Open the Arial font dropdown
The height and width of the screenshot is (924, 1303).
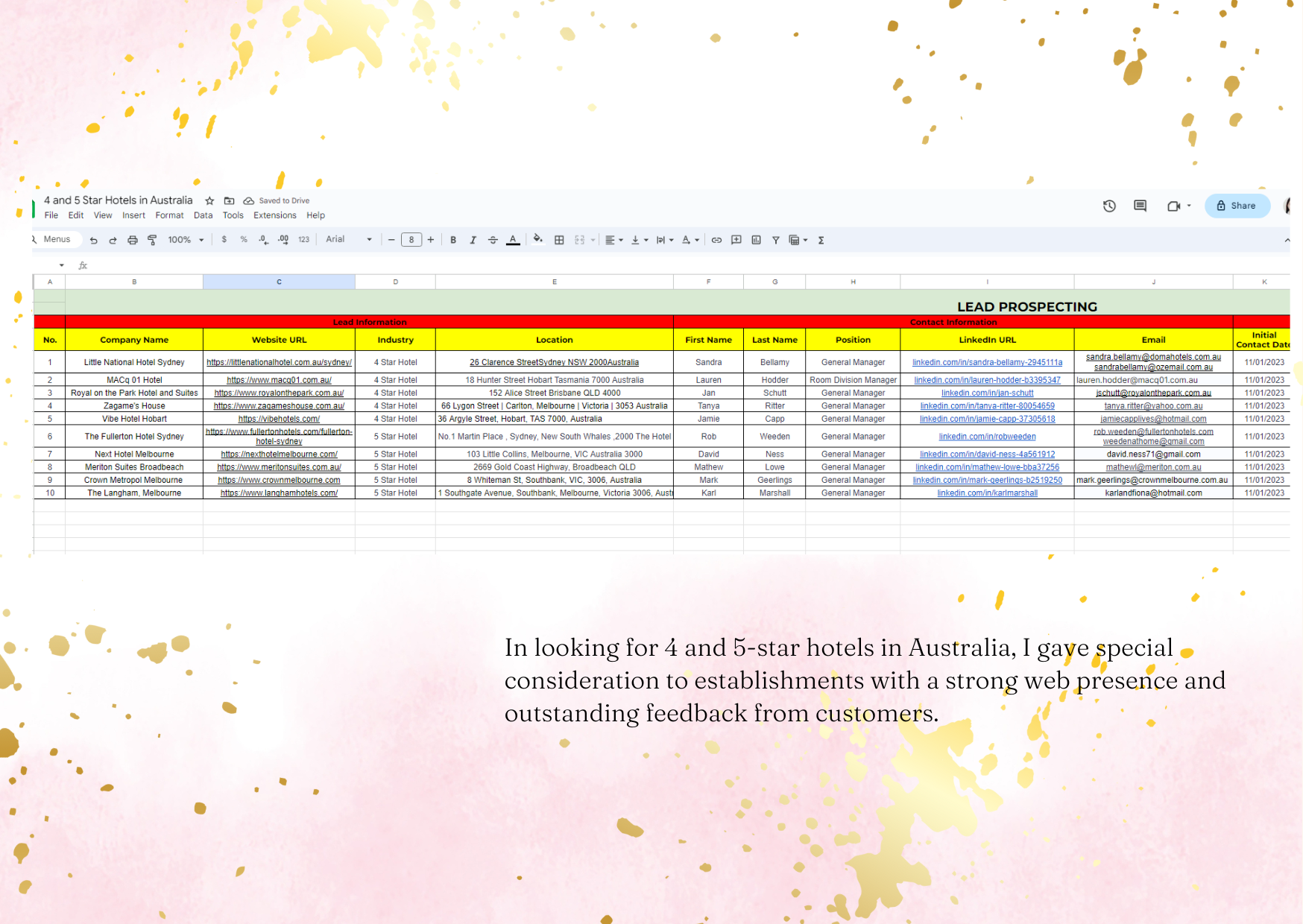tap(349, 239)
